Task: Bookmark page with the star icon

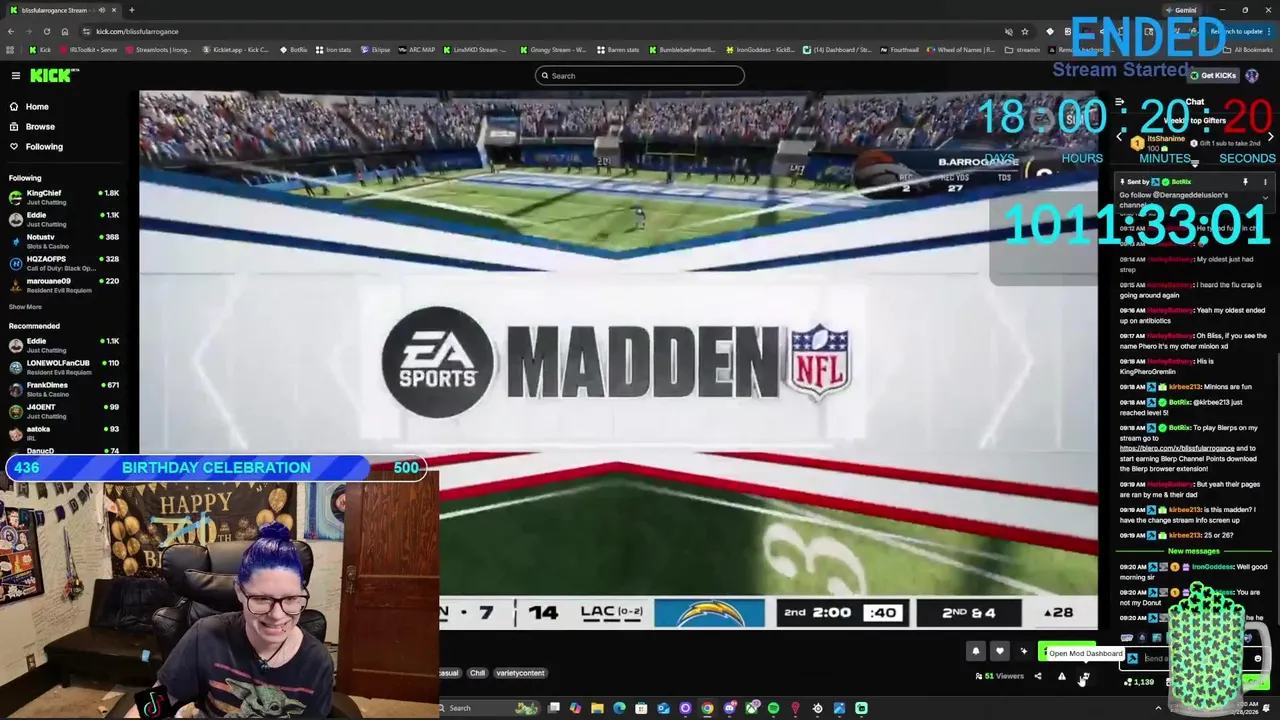Action: (x=1025, y=31)
